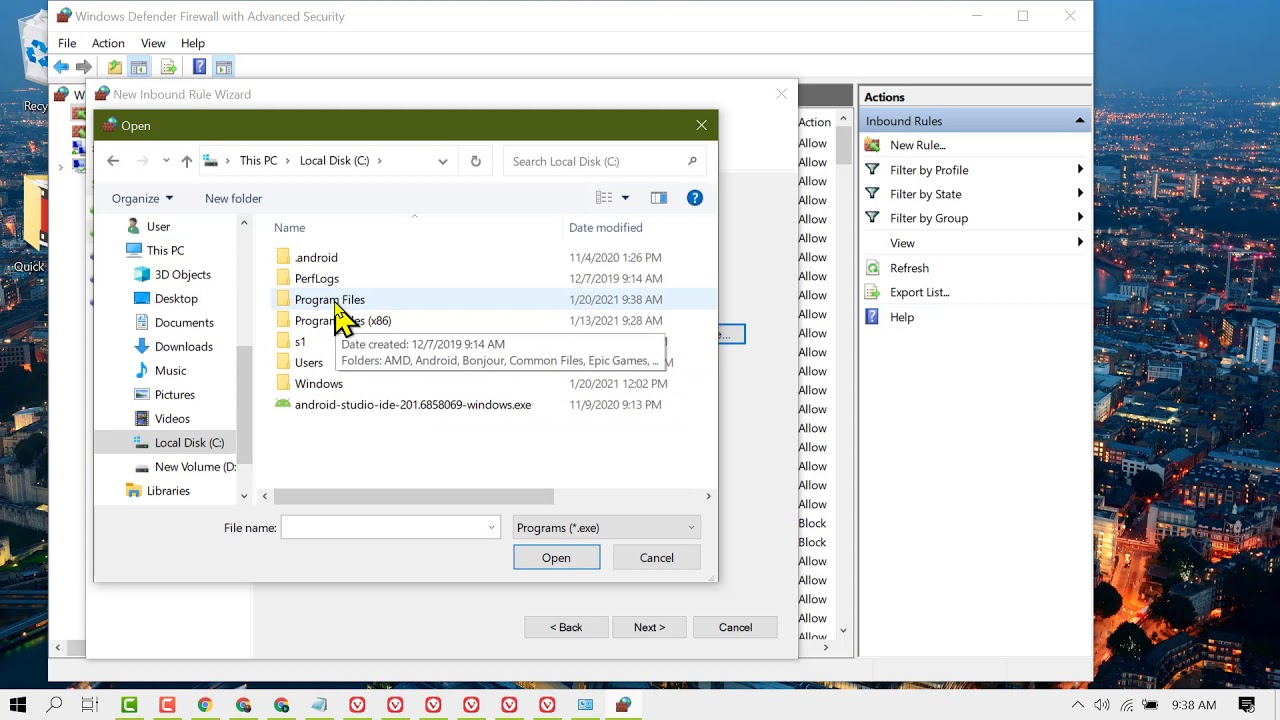Click the taskbar search icon

point(54,705)
